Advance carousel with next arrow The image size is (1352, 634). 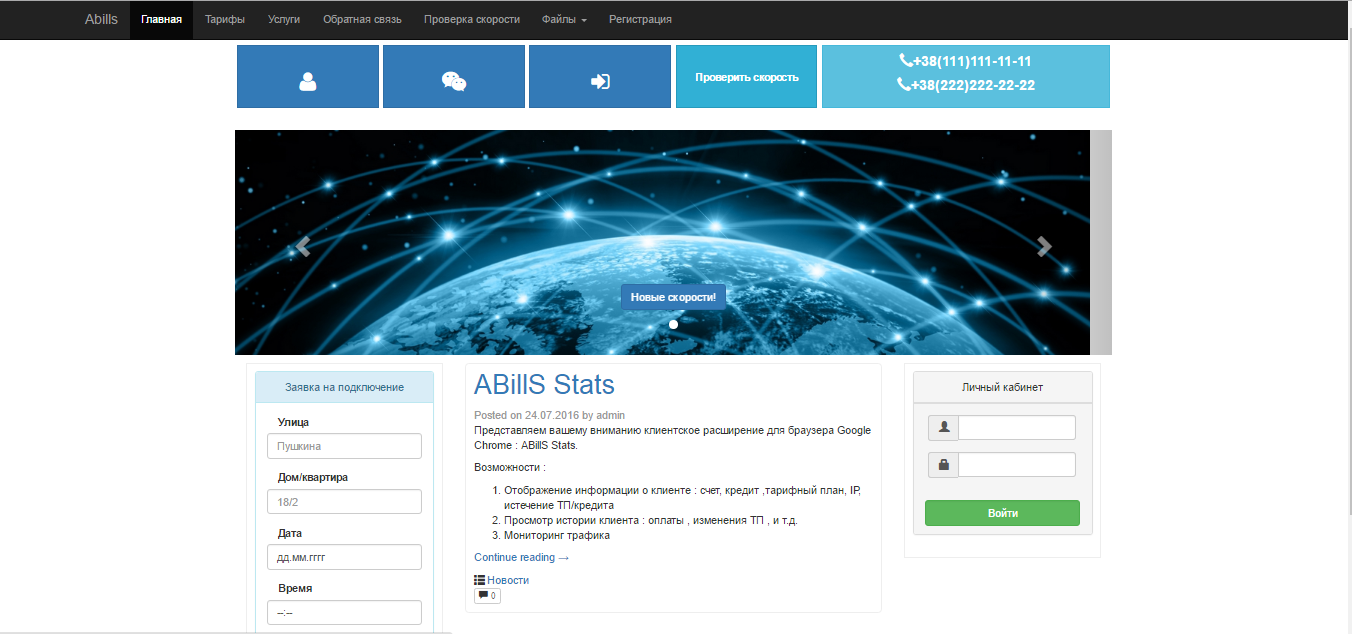[x=1044, y=247]
